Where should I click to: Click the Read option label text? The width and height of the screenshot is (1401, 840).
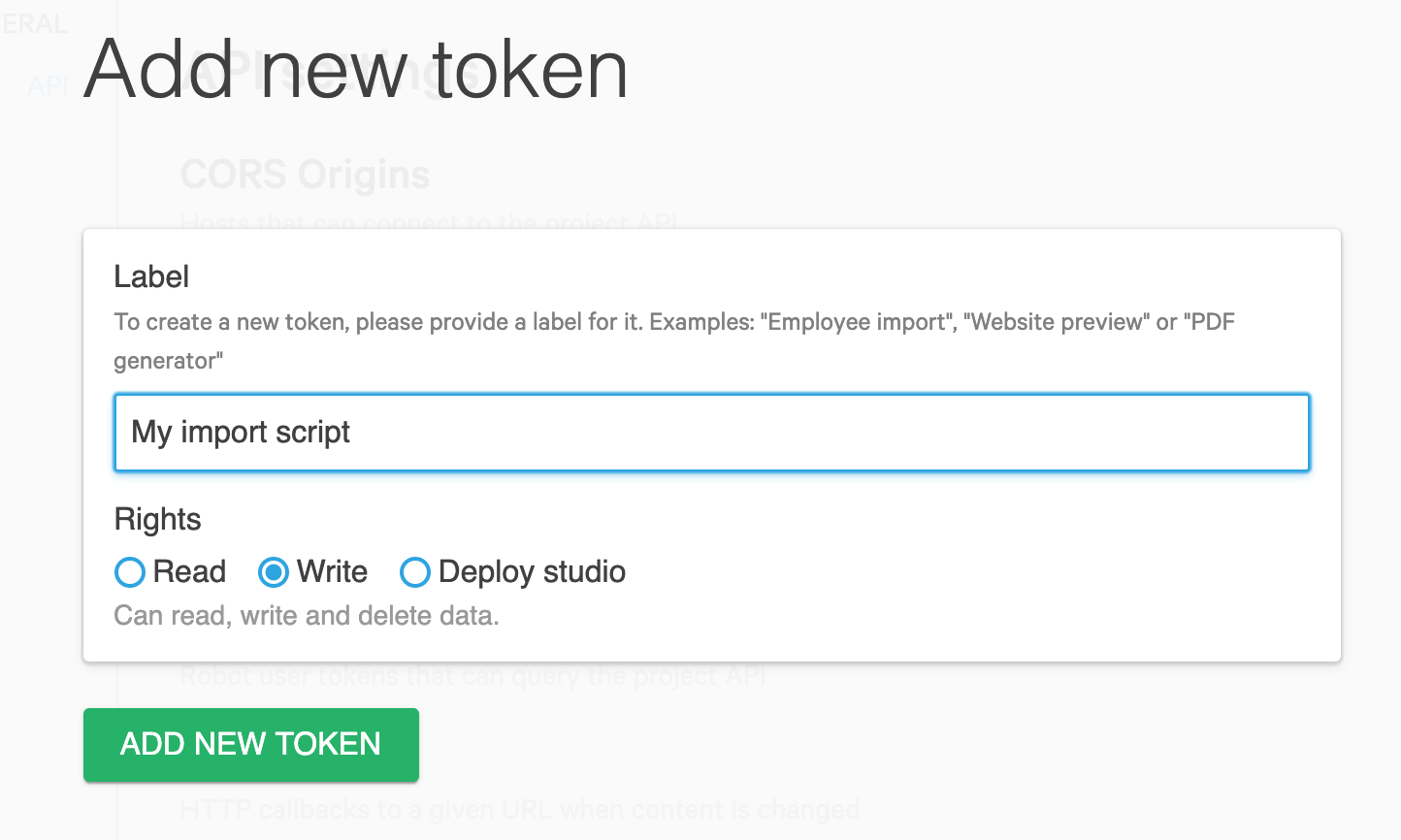191,572
